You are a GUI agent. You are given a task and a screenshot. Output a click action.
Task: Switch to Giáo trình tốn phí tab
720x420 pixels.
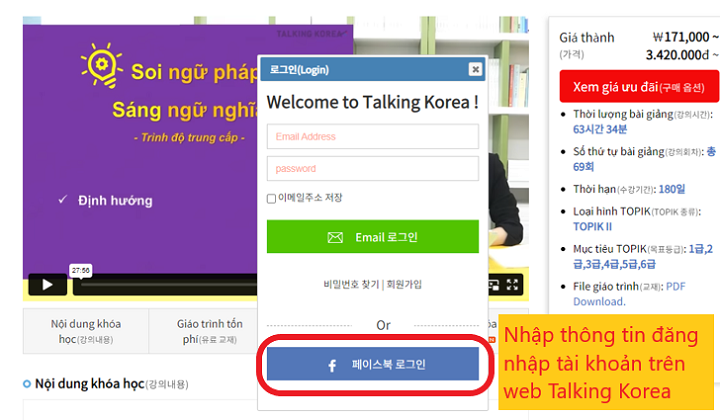(203, 331)
